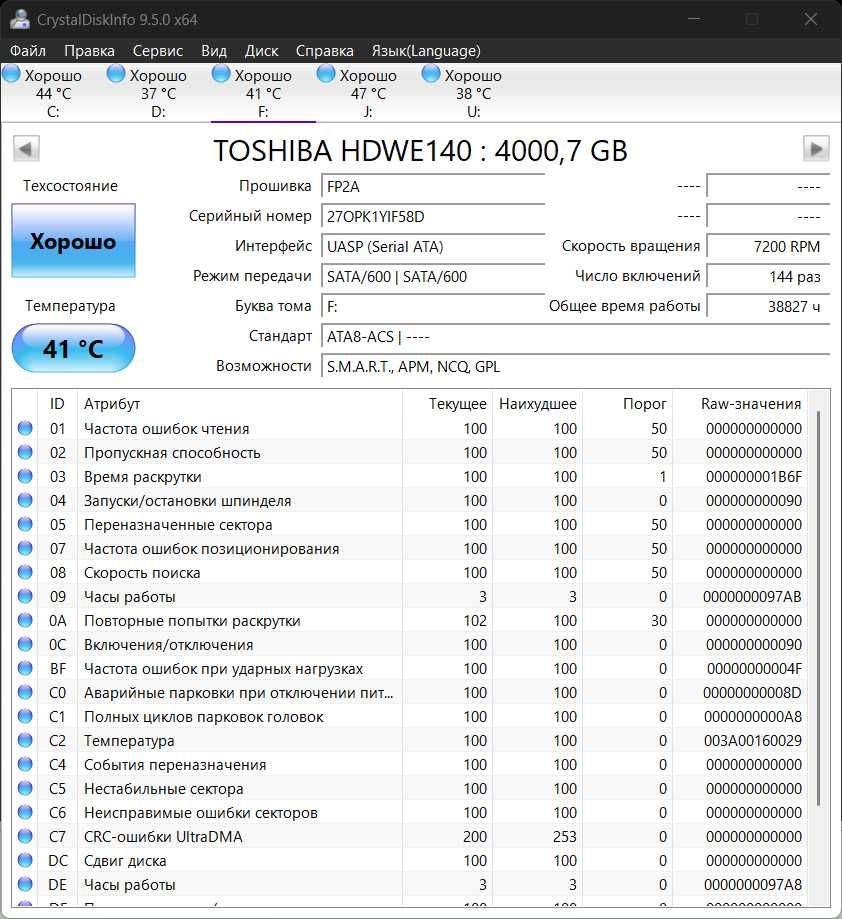Screen dimensions: 842x919
Task: Click the Возможности field S.M.A.R.T., APM, NCQ, GPL
Action: click(x=575, y=366)
